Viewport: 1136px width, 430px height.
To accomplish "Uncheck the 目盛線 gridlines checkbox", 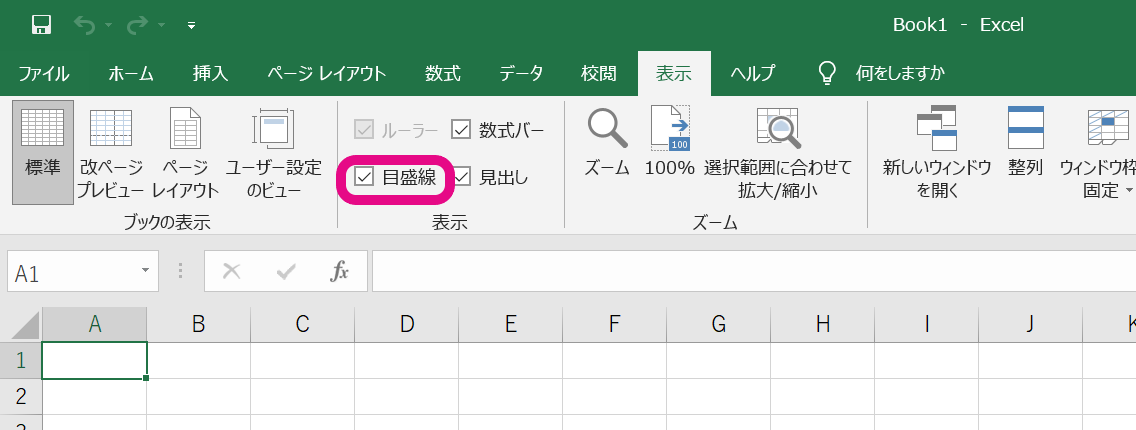I will [x=365, y=178].
